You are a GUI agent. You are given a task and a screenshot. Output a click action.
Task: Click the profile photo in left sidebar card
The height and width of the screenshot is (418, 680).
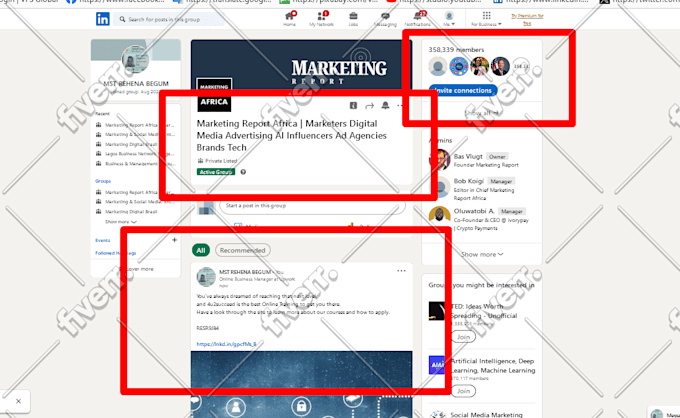pyautogui.click(x=135, y=59)
